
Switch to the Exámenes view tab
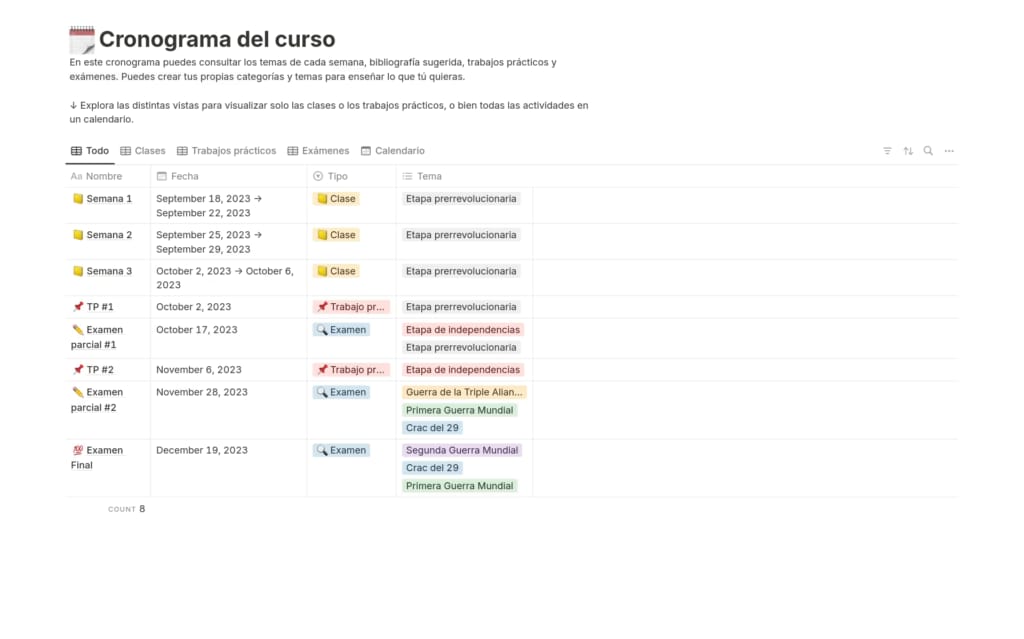click(318, 150)
